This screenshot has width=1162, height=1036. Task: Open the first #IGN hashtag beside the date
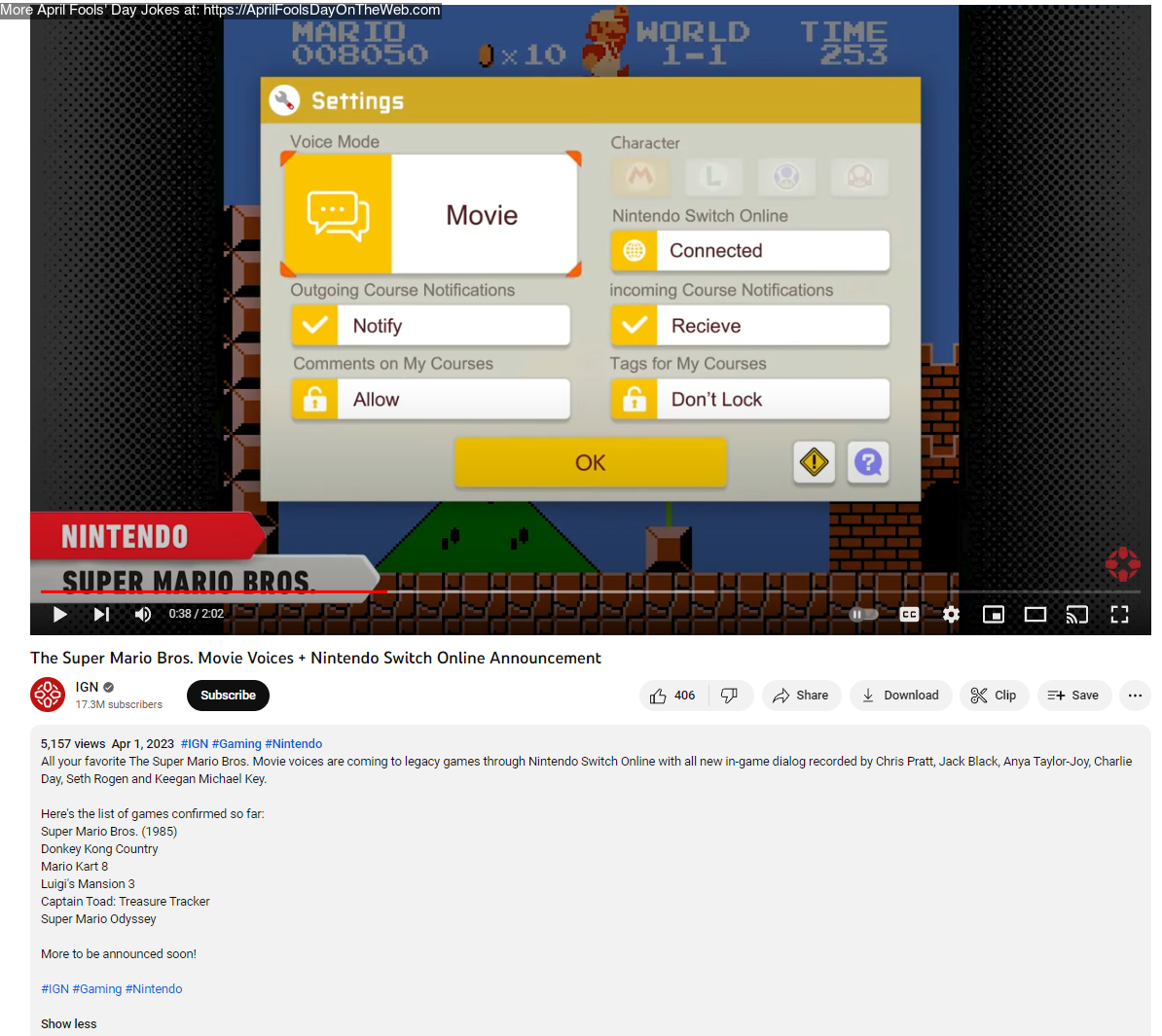coord(195,743)
